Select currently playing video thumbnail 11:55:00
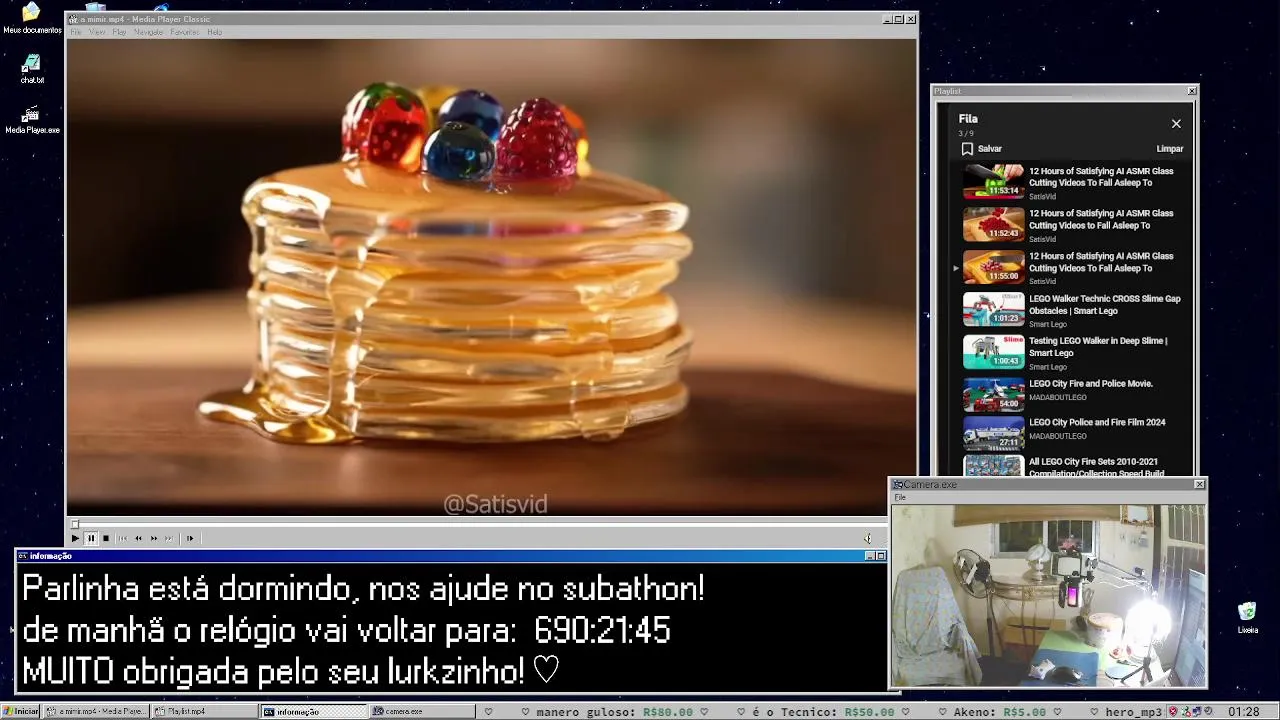Screen dimensions: 1280x720 [x=993, y=268]
